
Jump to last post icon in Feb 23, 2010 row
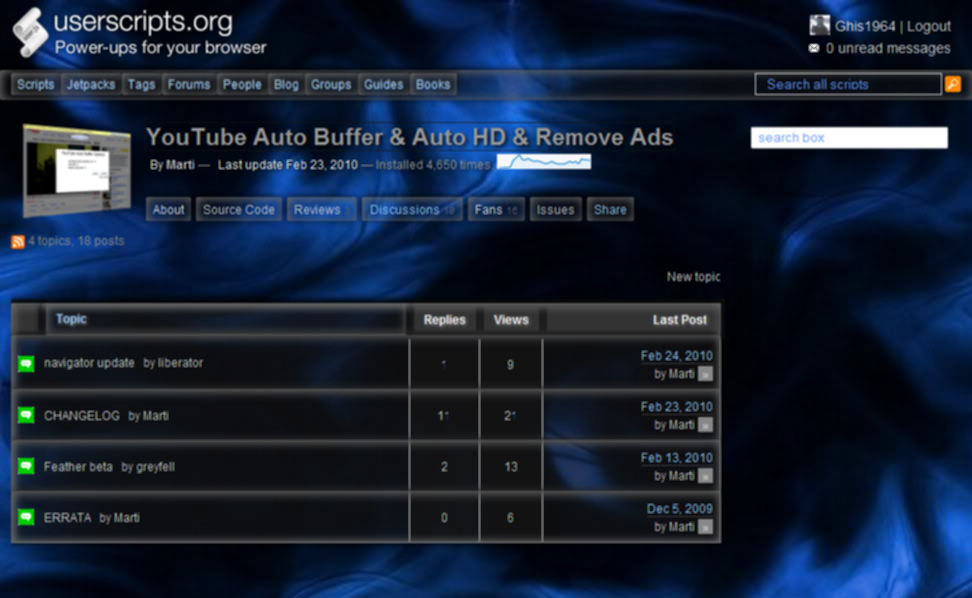pos(705,424)
